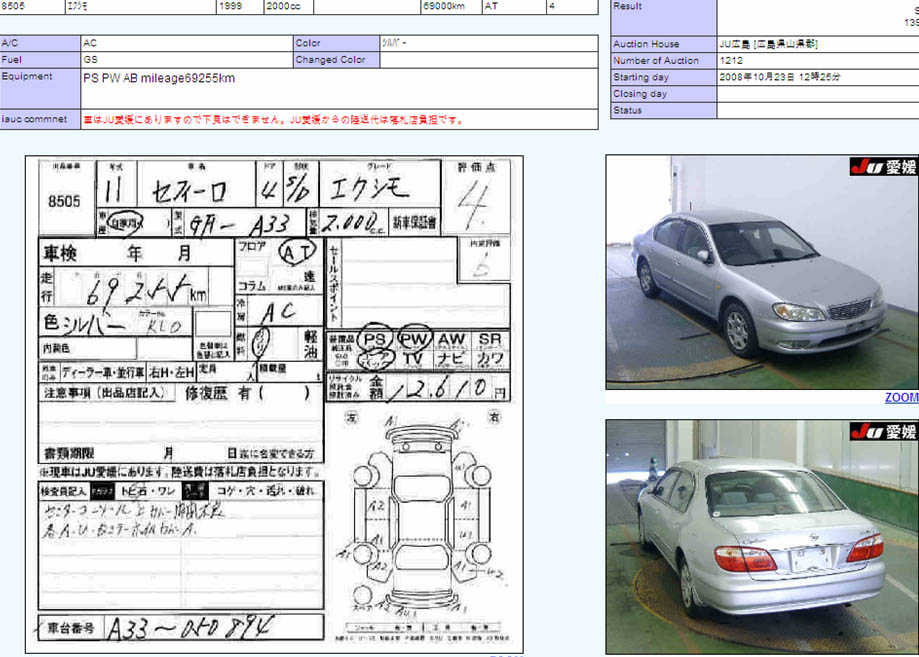Select the circled PW equipment icon on sheet
This screenshot has width=919, height=657.
(415, 340)
